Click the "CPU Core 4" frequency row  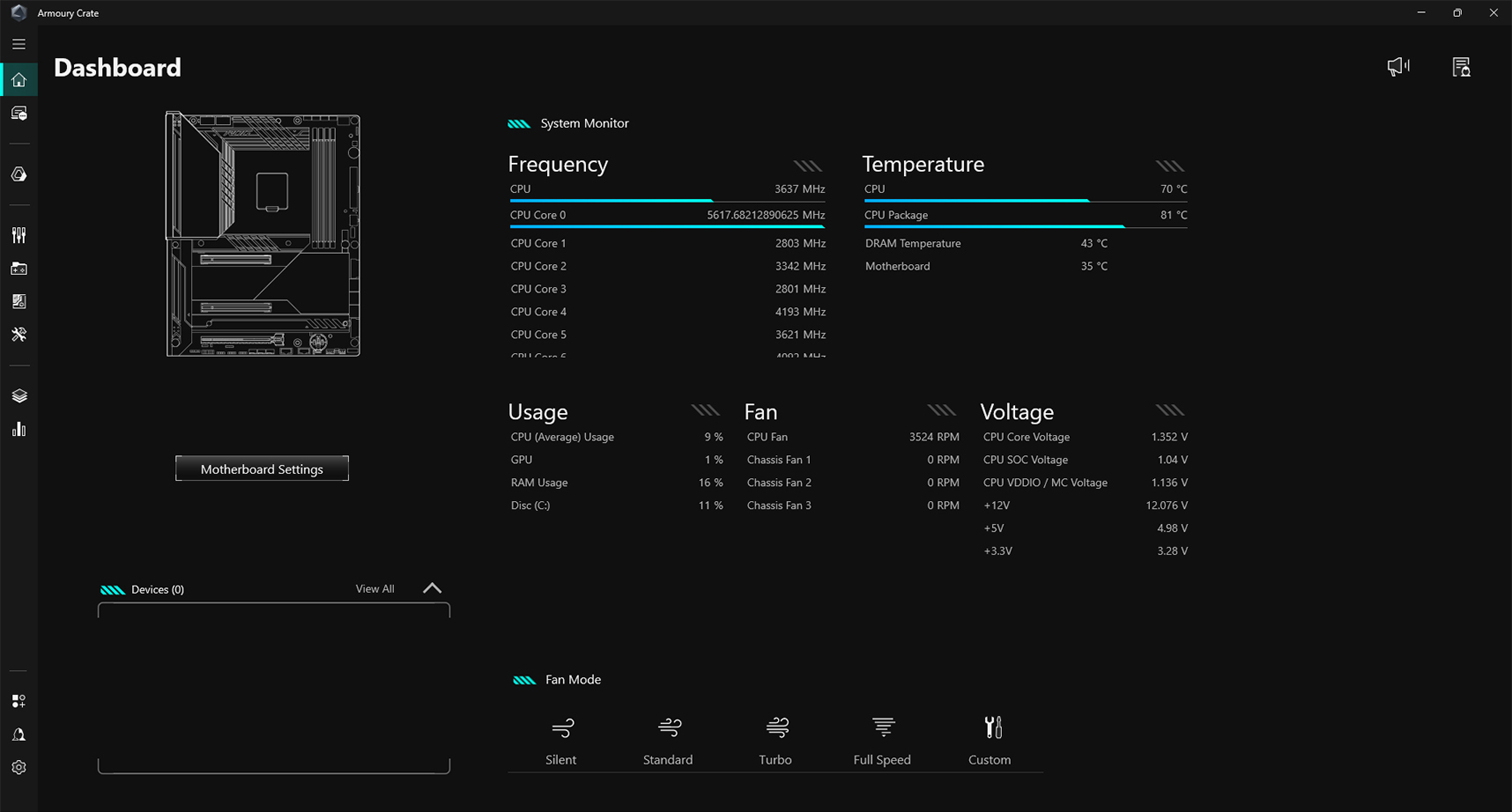(x=668, y=312)
